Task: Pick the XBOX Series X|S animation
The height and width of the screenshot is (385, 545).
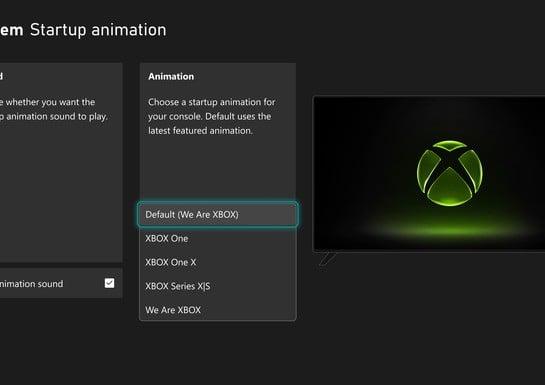Action: [218, 286]
